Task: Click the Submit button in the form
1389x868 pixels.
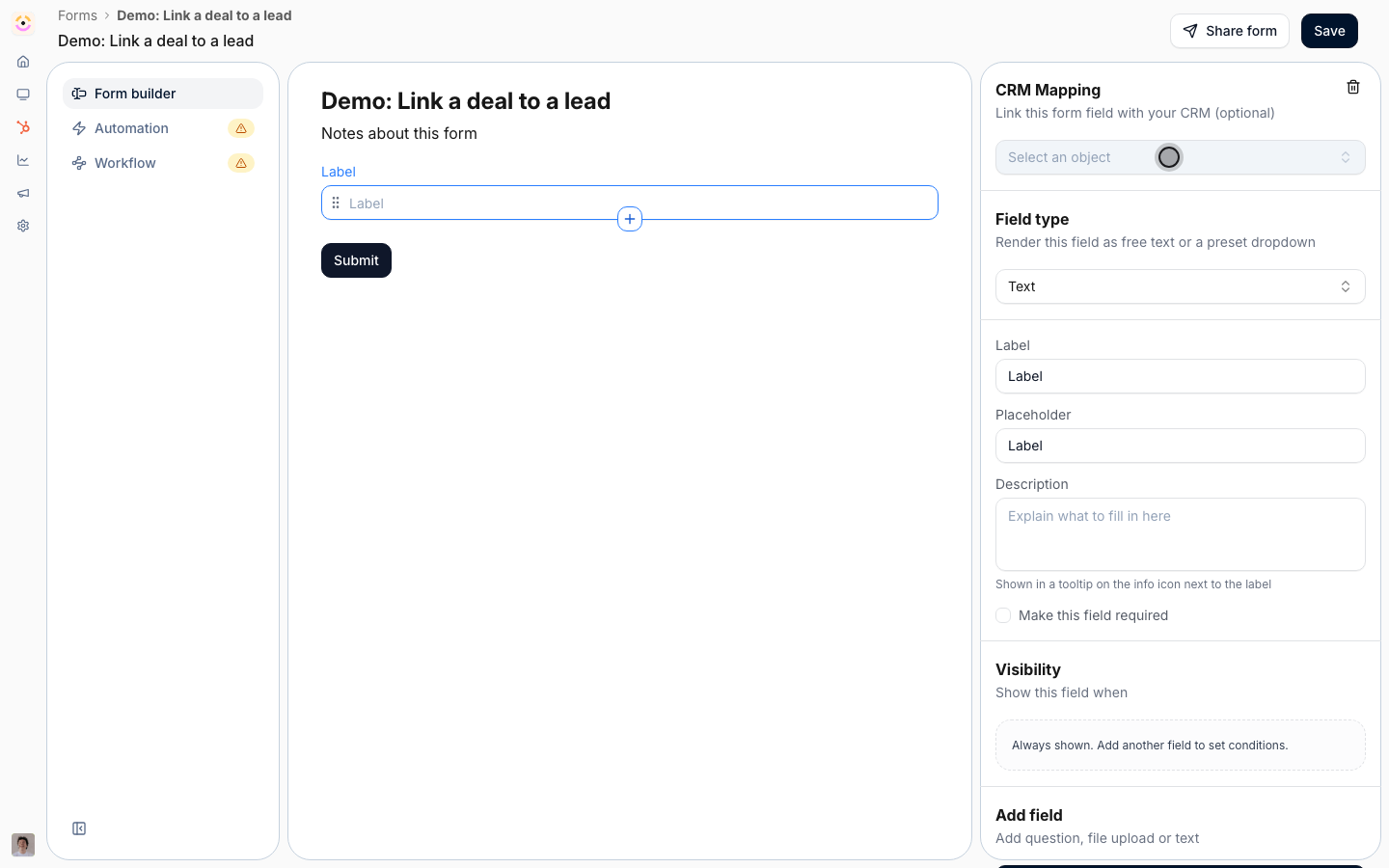Action: (356, 260)
